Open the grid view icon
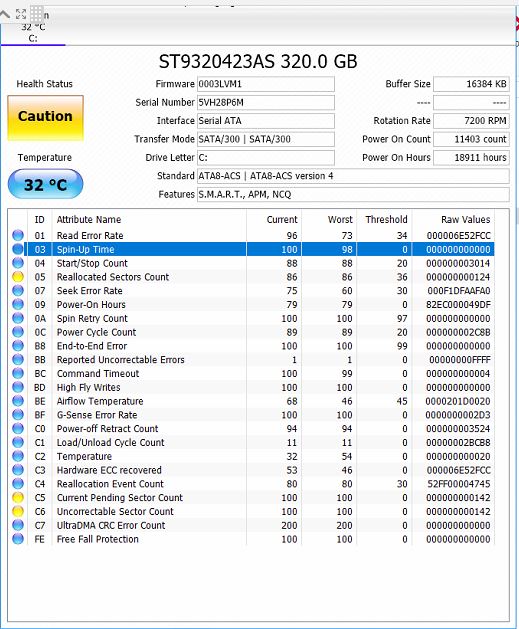The image size is (519, 629). point(36,14)
